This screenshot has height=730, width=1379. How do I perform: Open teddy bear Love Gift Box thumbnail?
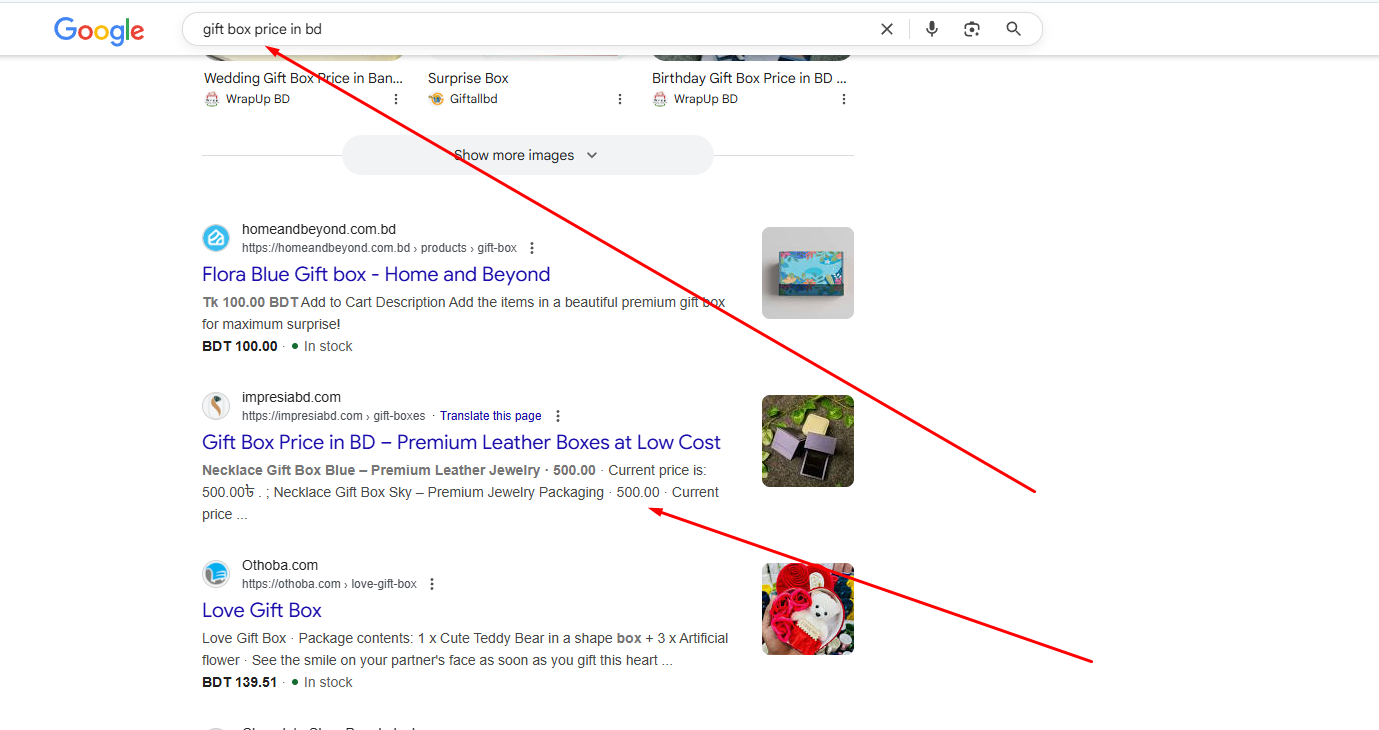(807, 609)
